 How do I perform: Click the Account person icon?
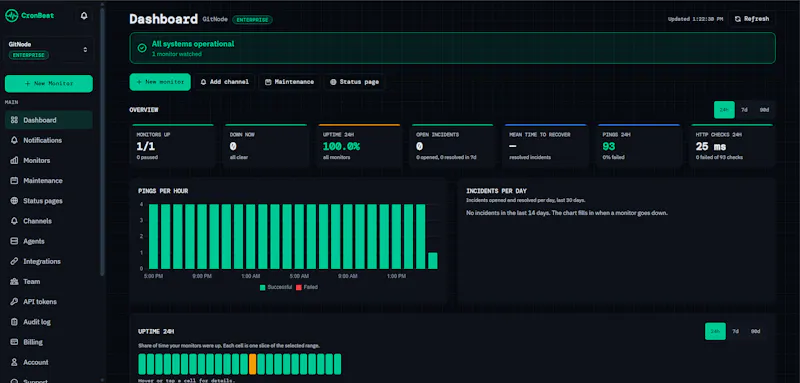(14, 362)
